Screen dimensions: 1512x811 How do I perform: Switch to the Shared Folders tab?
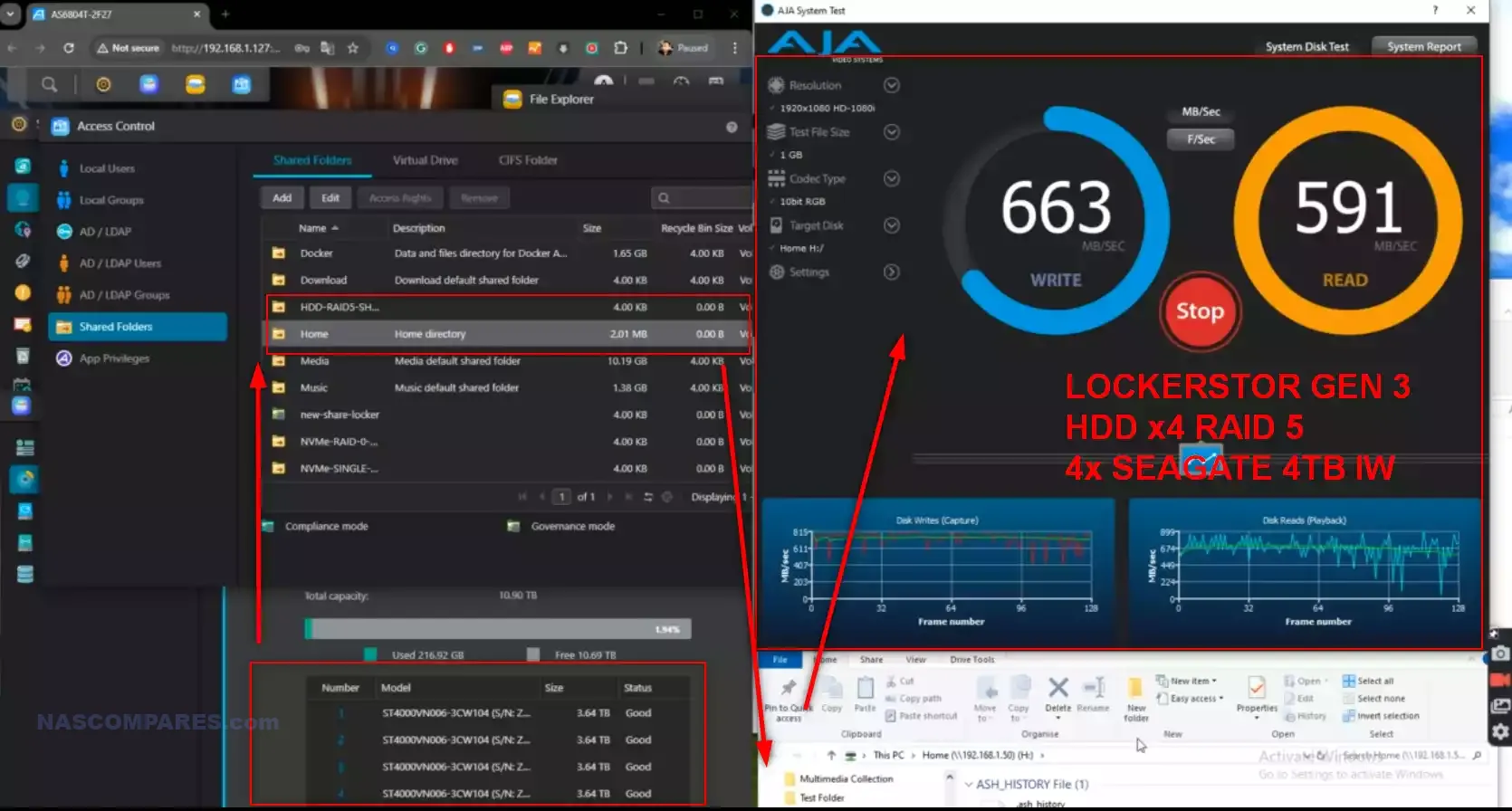click(x=312, y=160)
